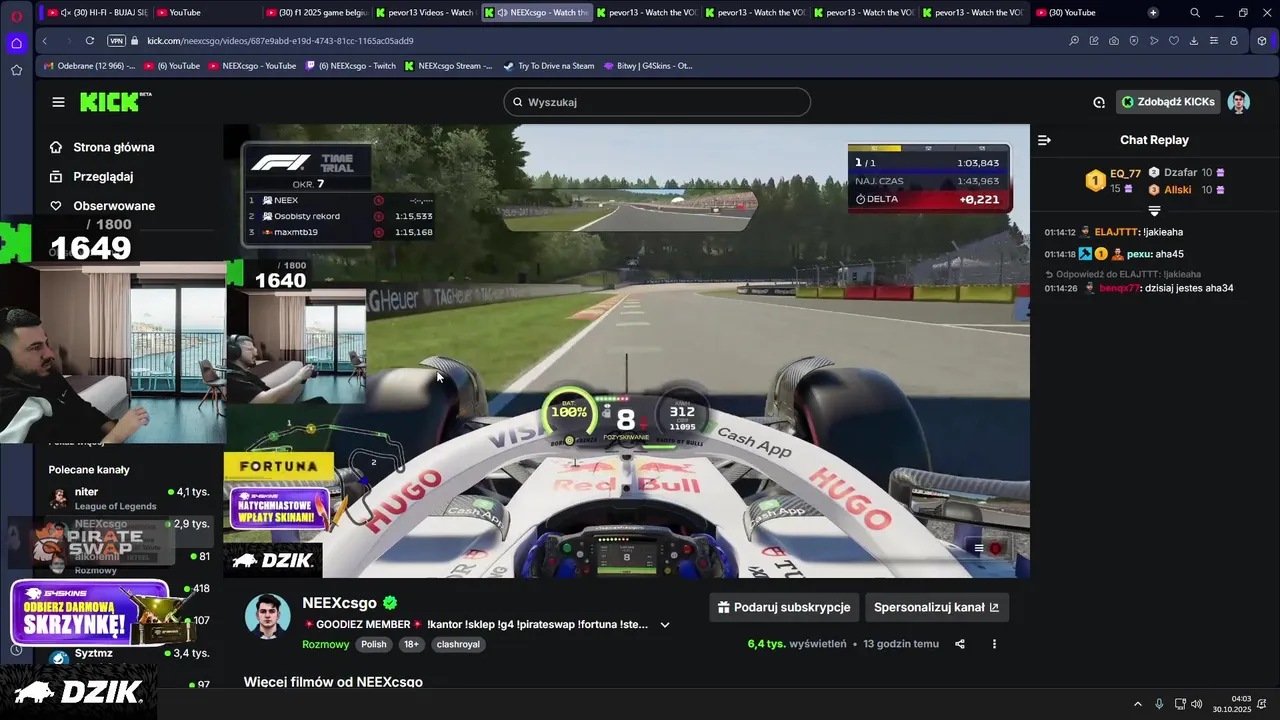
Task: Click the address bar URL
Action: pos(280,41)
